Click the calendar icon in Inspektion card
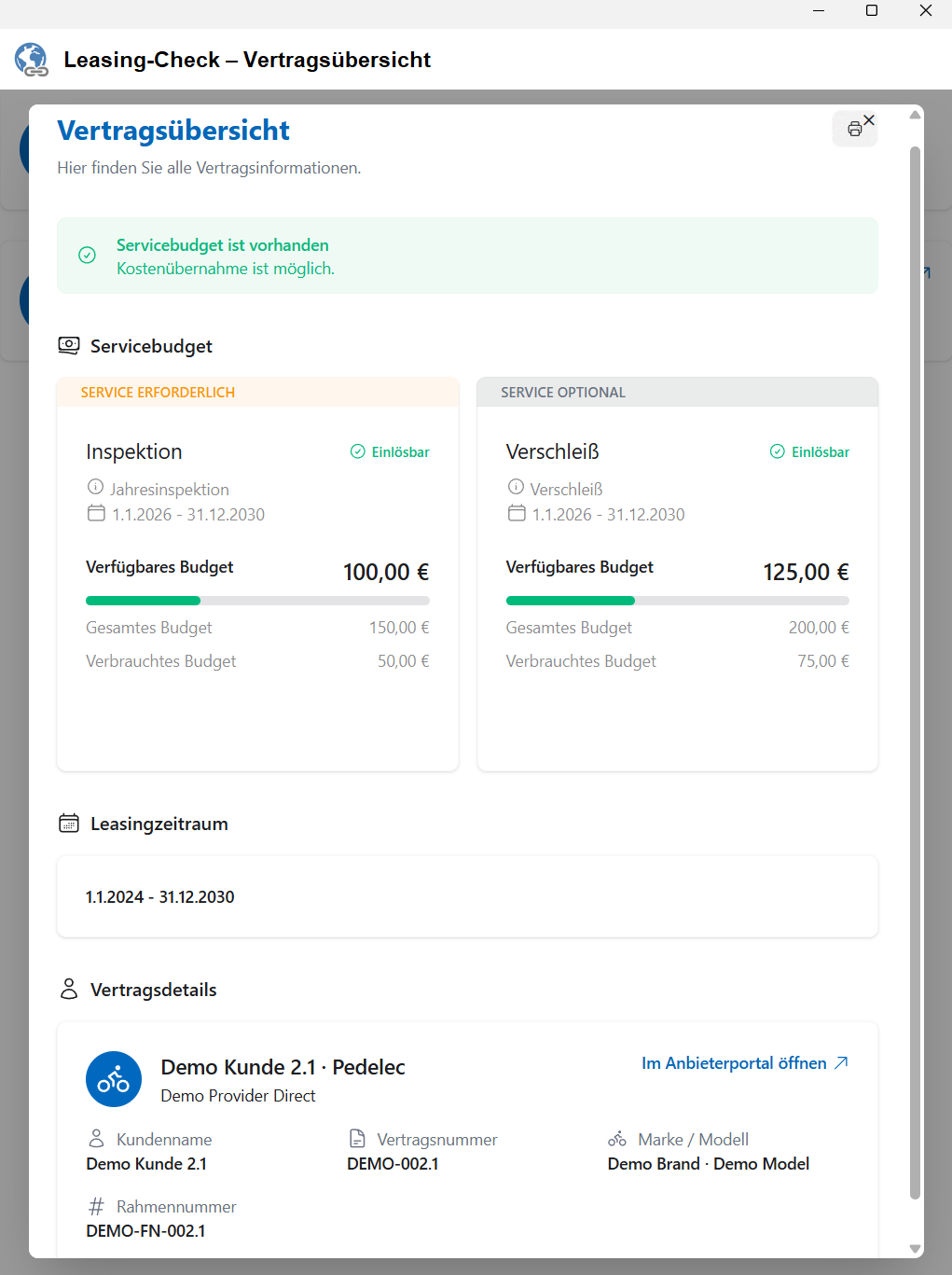 coord(96,513)
